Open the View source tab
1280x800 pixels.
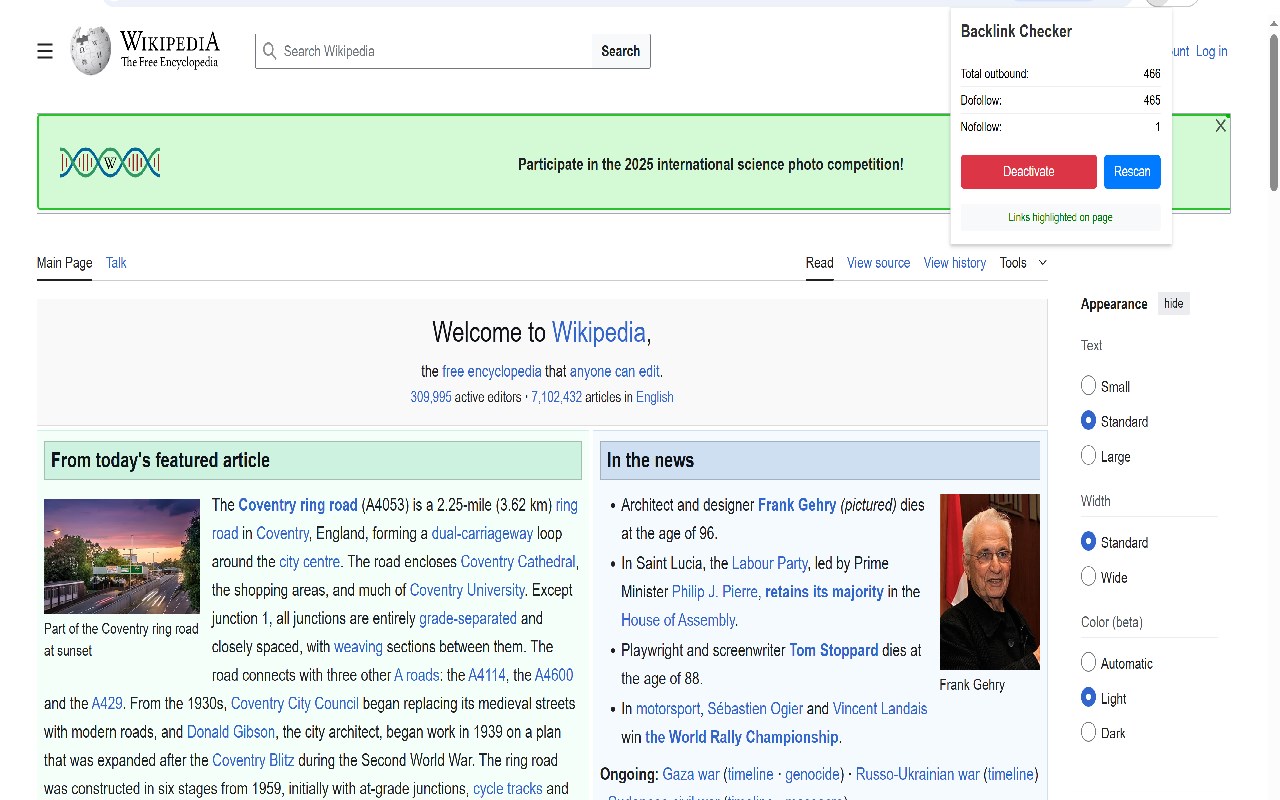click(x=878, y=263)
